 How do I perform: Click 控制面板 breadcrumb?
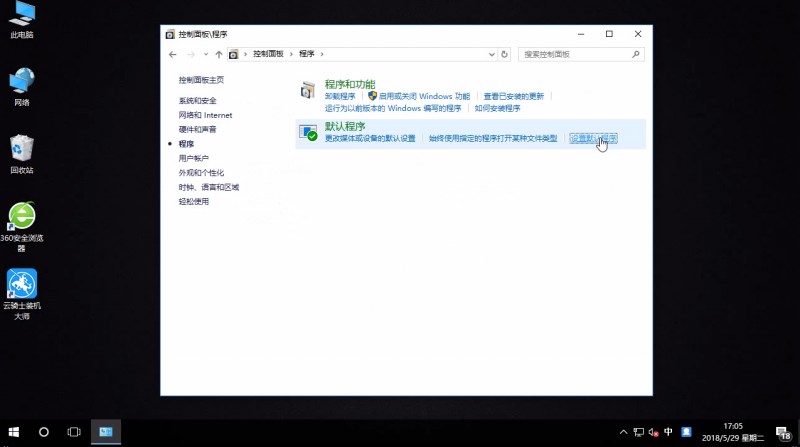(268, 54)
